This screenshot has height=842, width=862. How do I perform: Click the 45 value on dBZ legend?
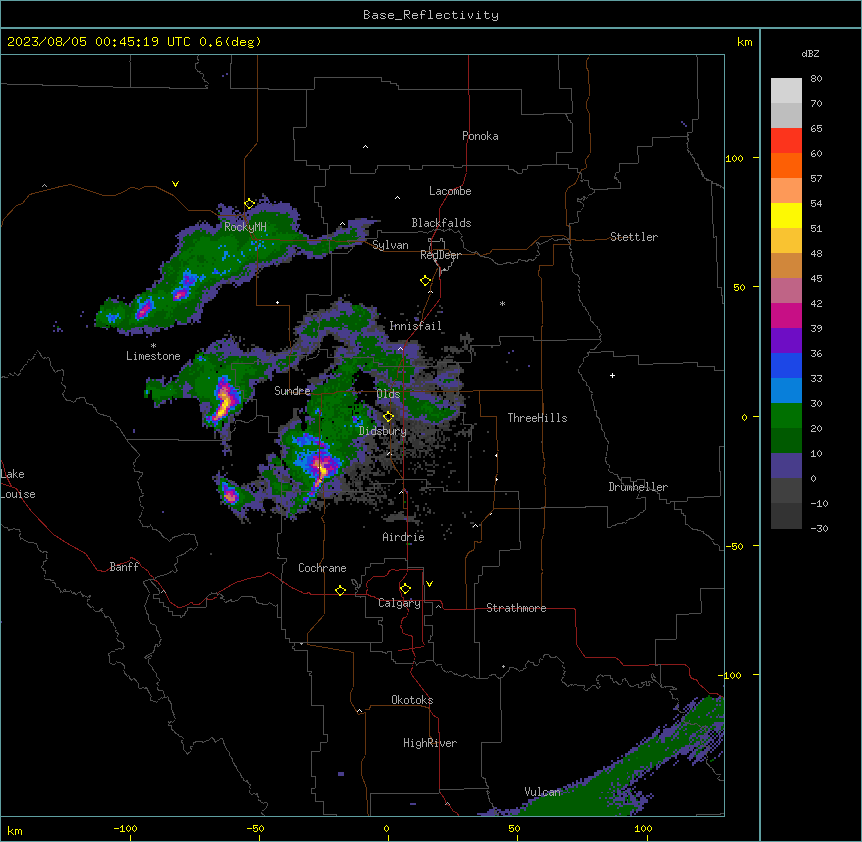coord(816,279)
